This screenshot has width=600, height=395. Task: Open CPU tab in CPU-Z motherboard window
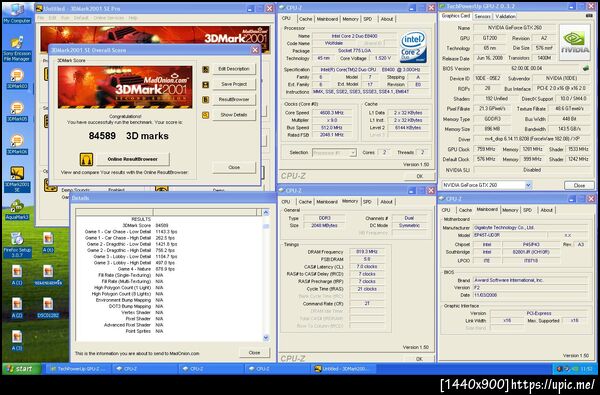click(x=446, y=210)
